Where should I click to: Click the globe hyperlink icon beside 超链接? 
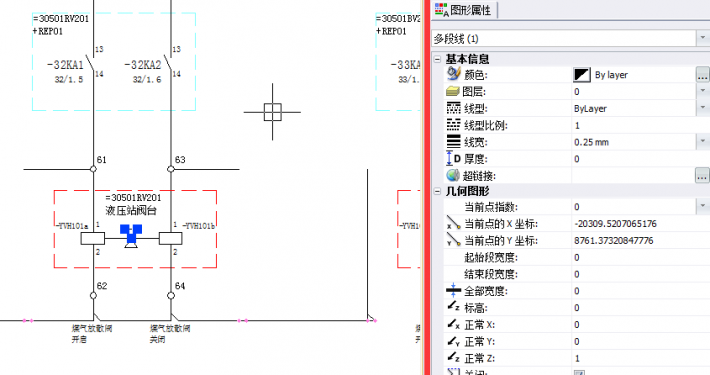(453, 175)
